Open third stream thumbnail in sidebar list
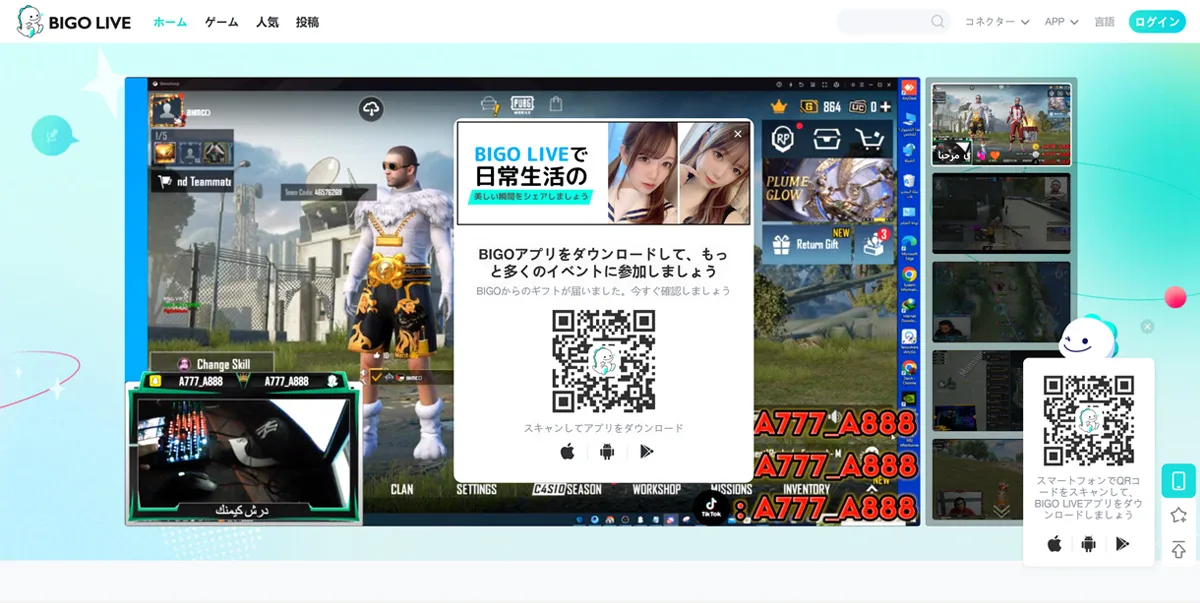Screen dimensions: 1200x603 [x=1001, y=302]
